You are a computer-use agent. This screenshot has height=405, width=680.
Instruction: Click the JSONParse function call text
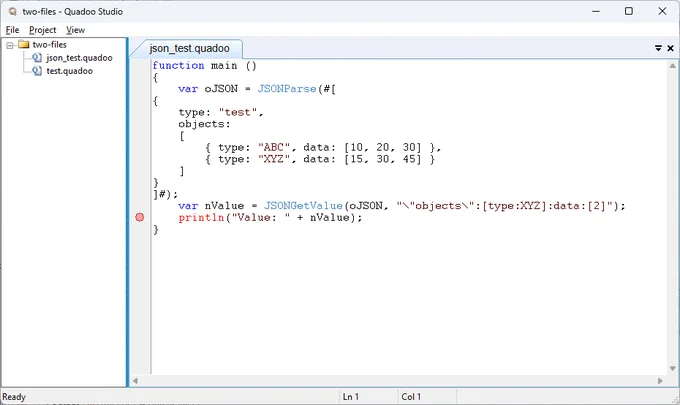(x=287, y=89)
